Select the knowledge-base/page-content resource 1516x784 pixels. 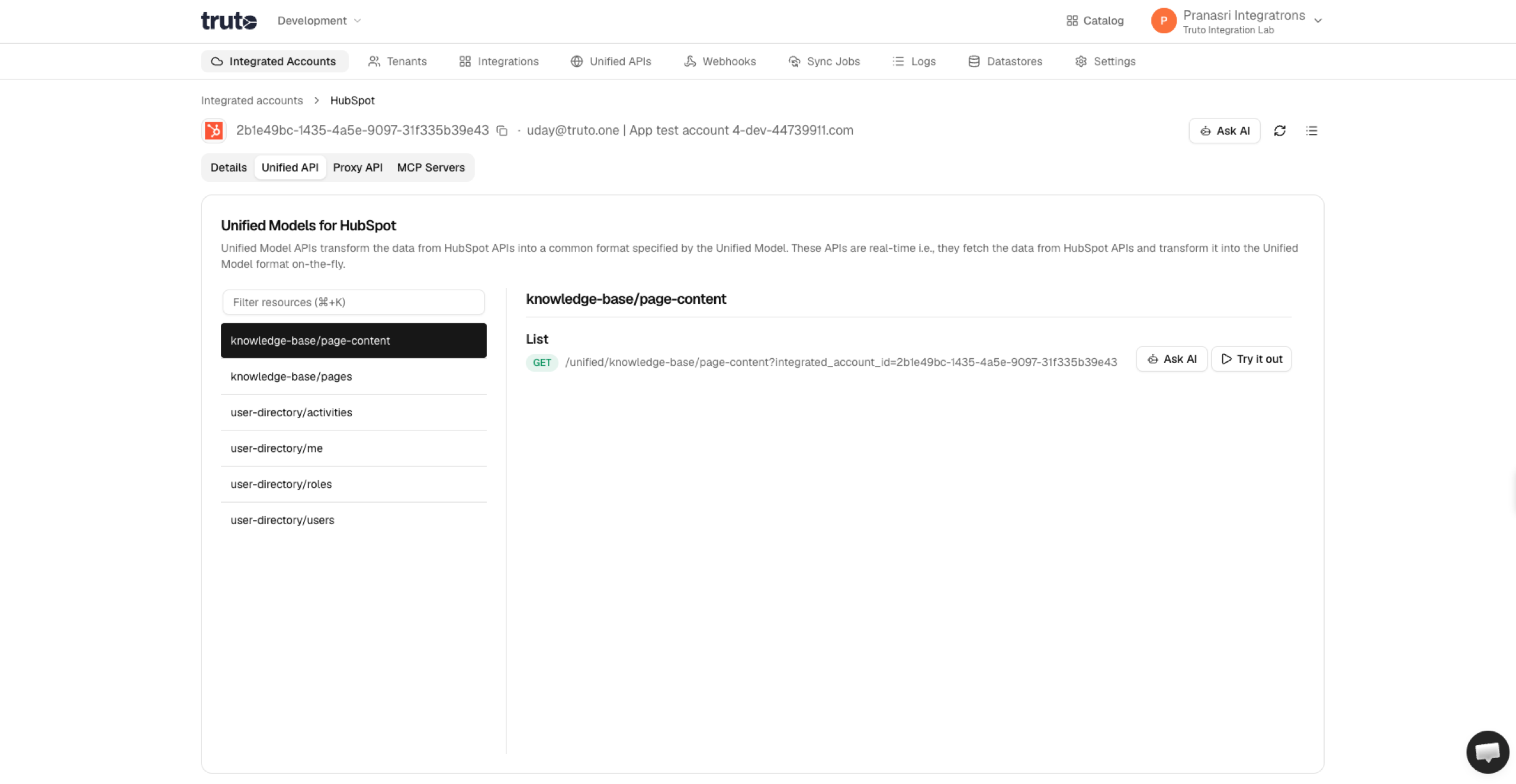point(354,340)
